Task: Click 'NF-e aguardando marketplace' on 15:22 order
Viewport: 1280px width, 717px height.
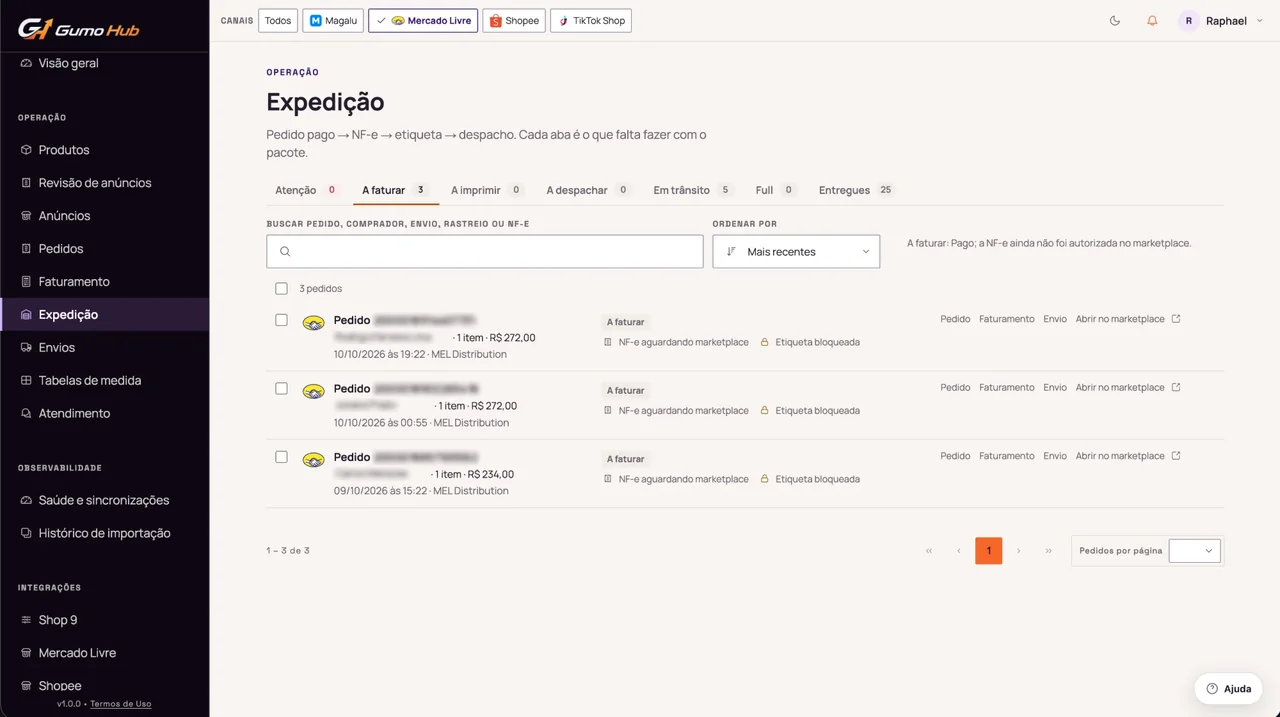Action: click(x=683, y=479)
